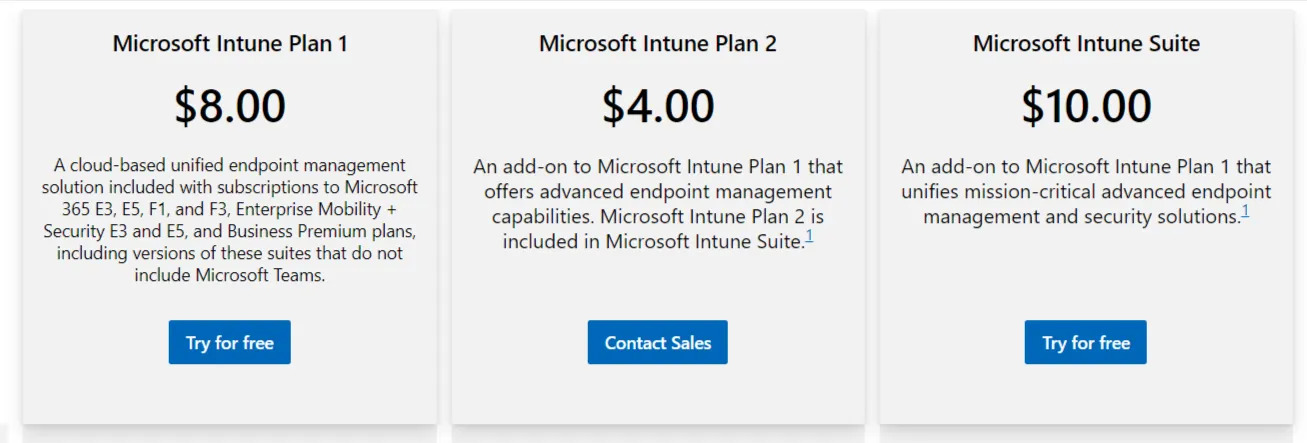1307x443 pixels.
Task: Click the Contact Sales button
Action: [x=658, y=342]
